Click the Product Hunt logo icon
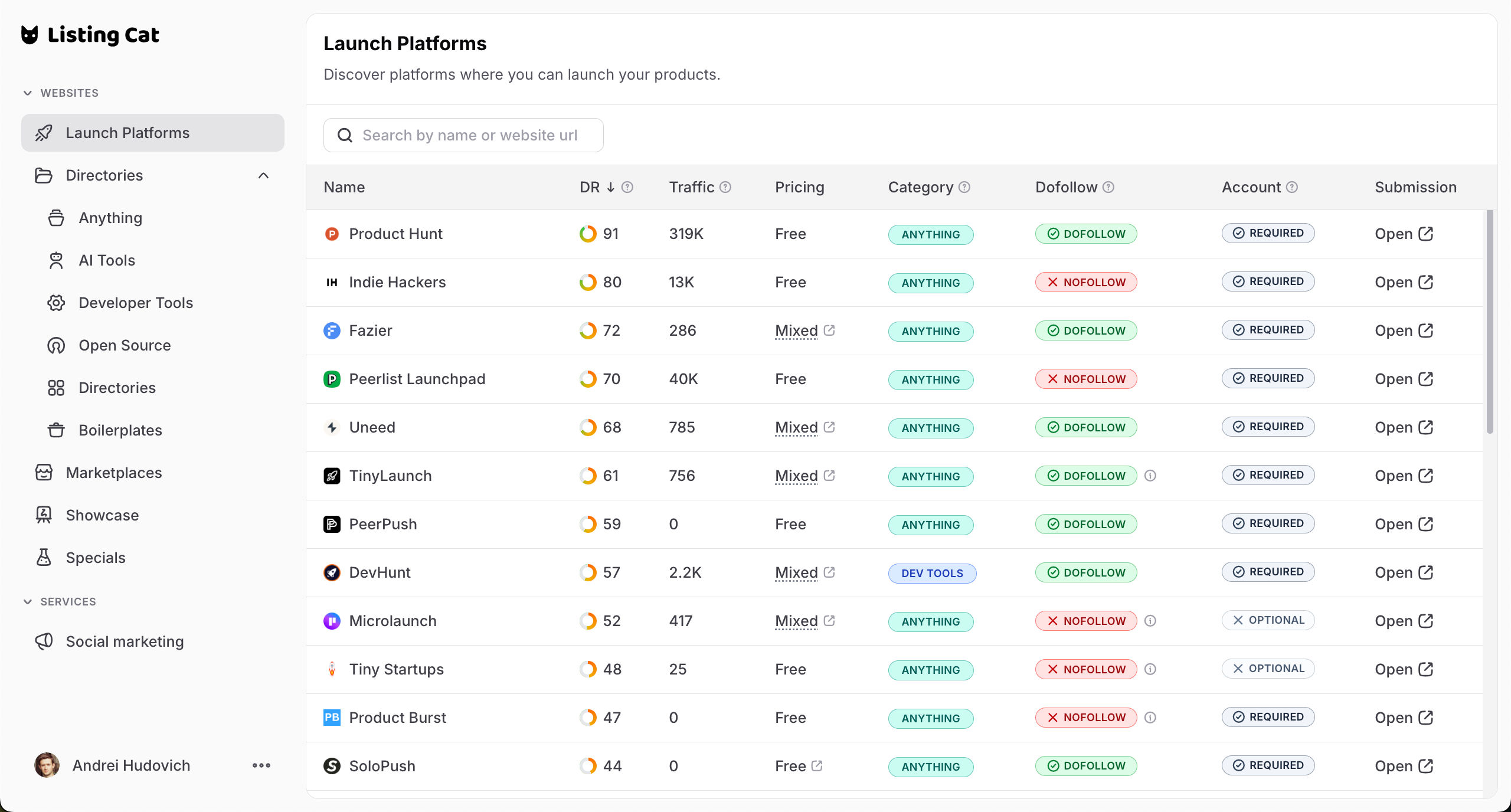 tap(332, 234)
